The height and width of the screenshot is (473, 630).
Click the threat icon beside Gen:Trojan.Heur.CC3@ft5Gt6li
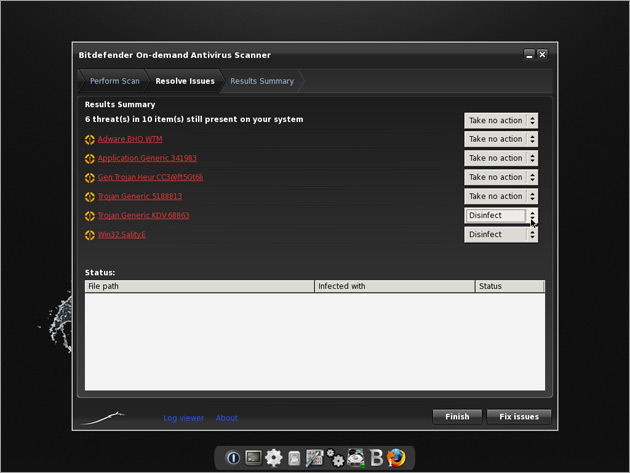coord(90,178)
